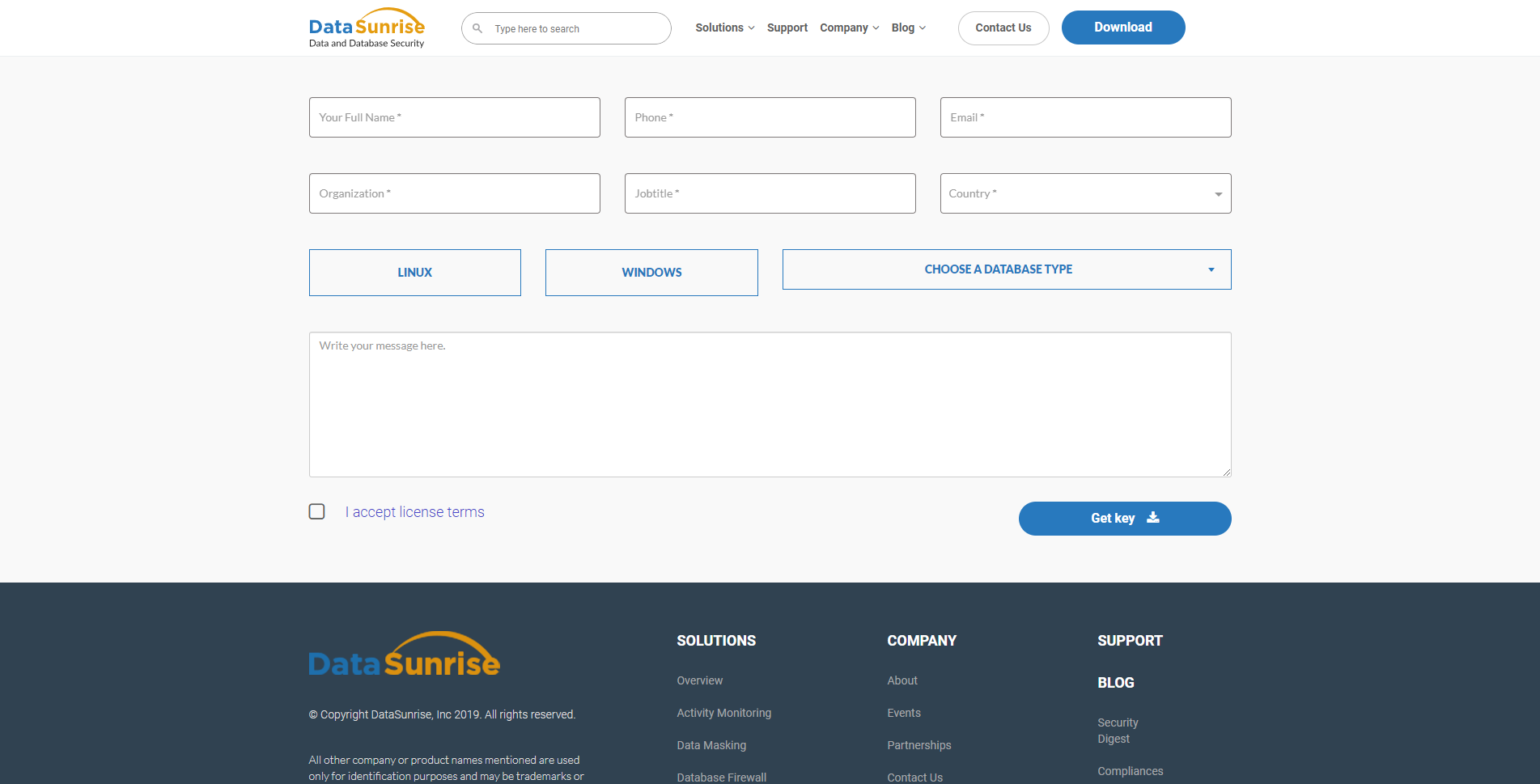Click the Download button

(1123, 27)
